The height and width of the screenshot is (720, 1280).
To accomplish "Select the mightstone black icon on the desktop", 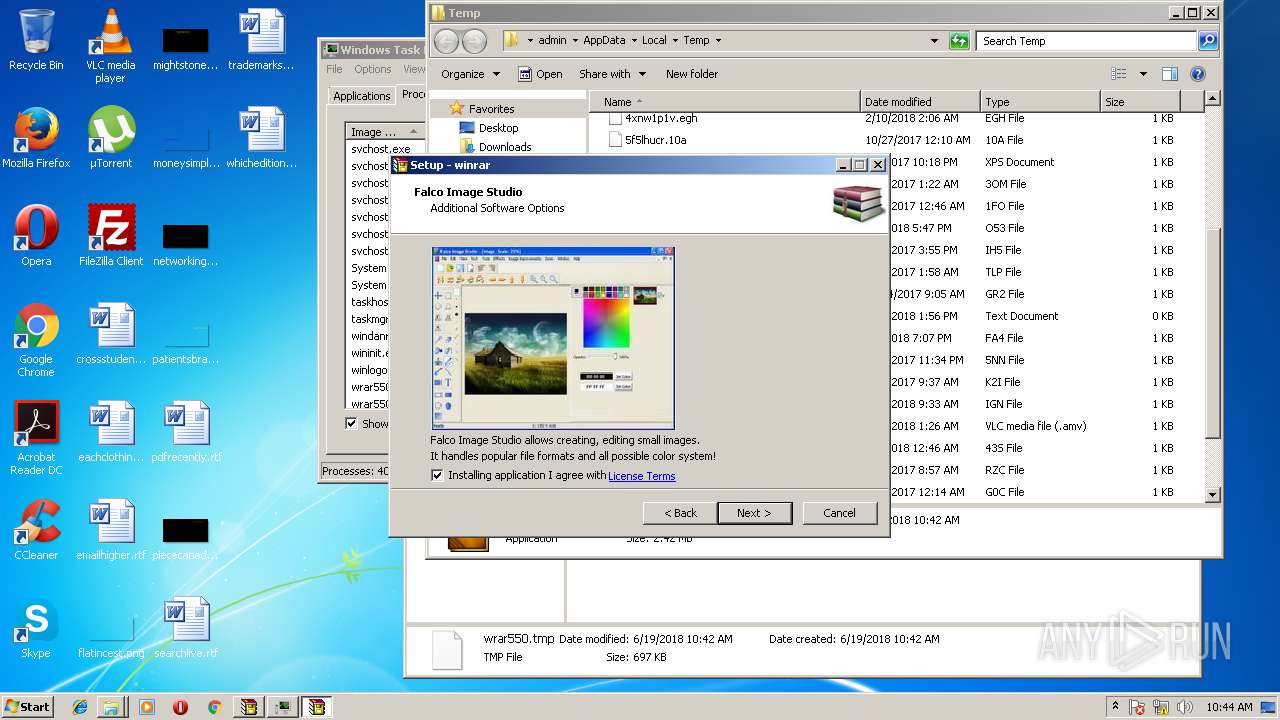I will point(186,47).
